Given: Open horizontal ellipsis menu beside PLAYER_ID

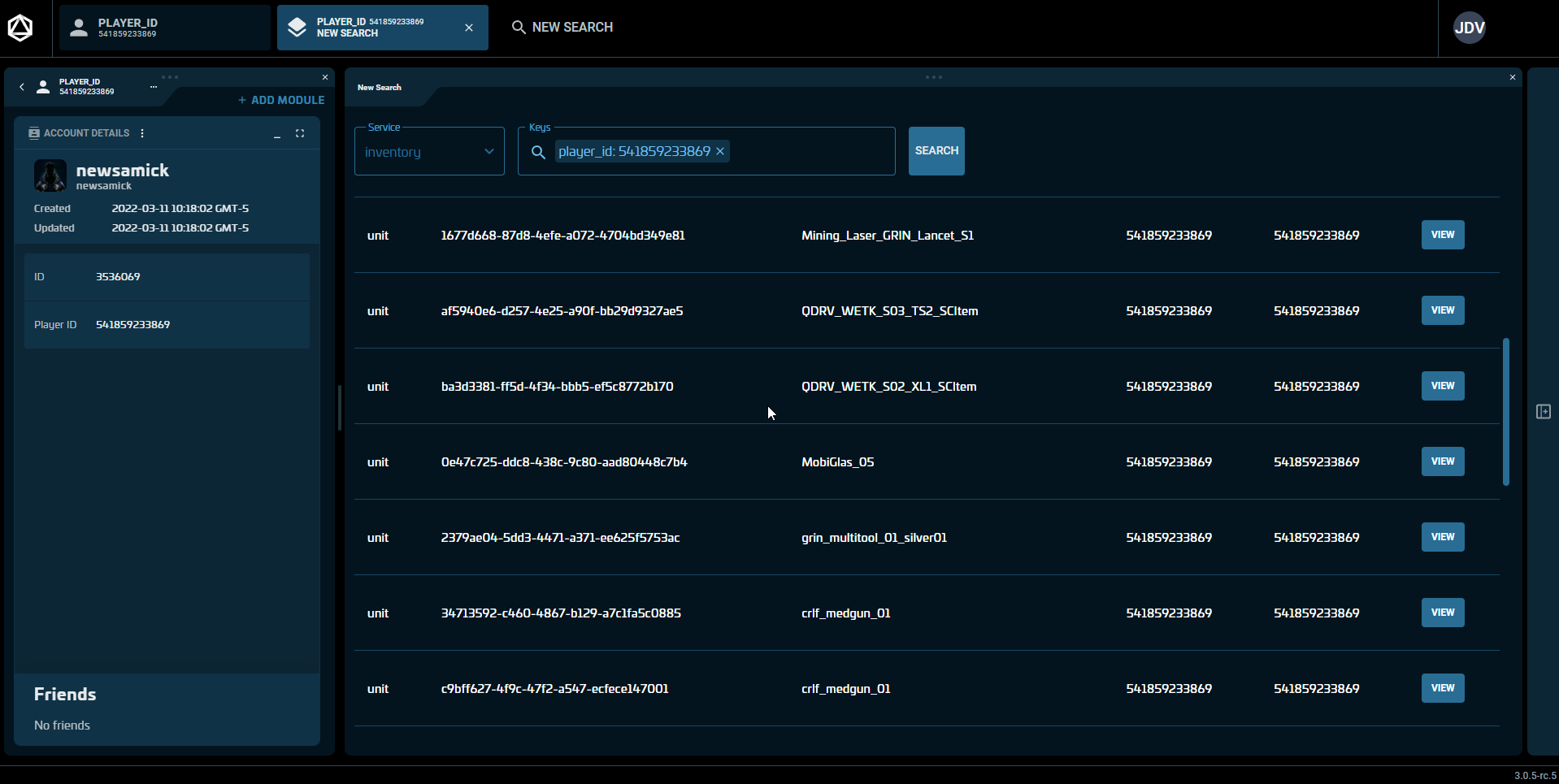Looking at the screenshot, I should 154,87.
